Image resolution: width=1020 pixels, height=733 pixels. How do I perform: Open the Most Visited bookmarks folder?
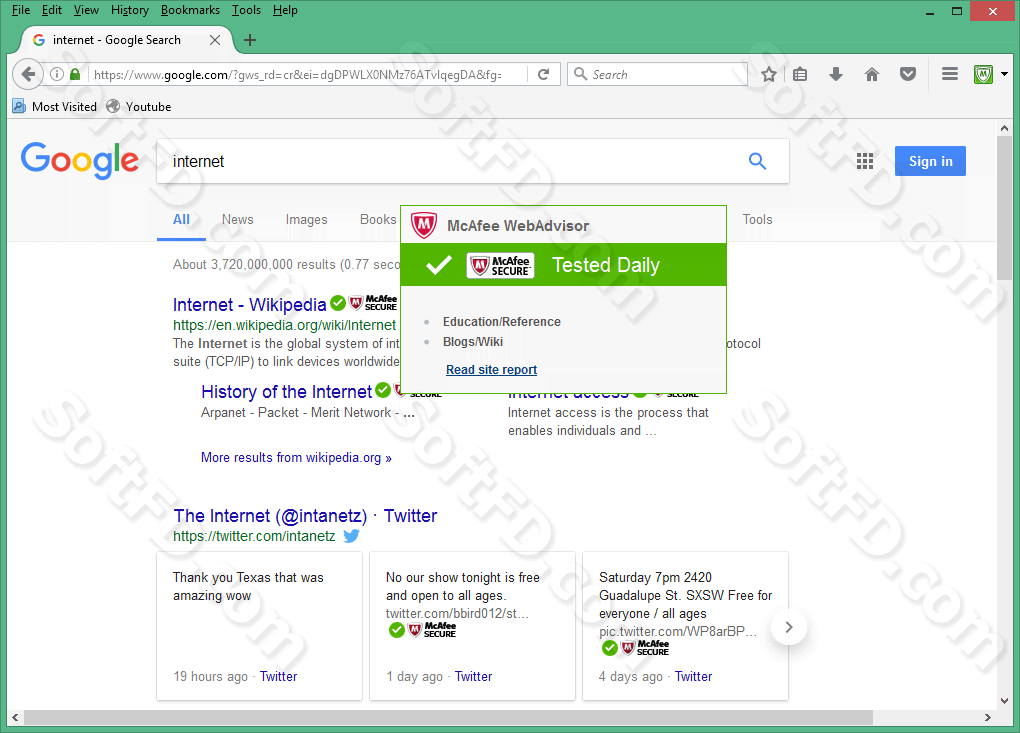[x=55, y=107]
